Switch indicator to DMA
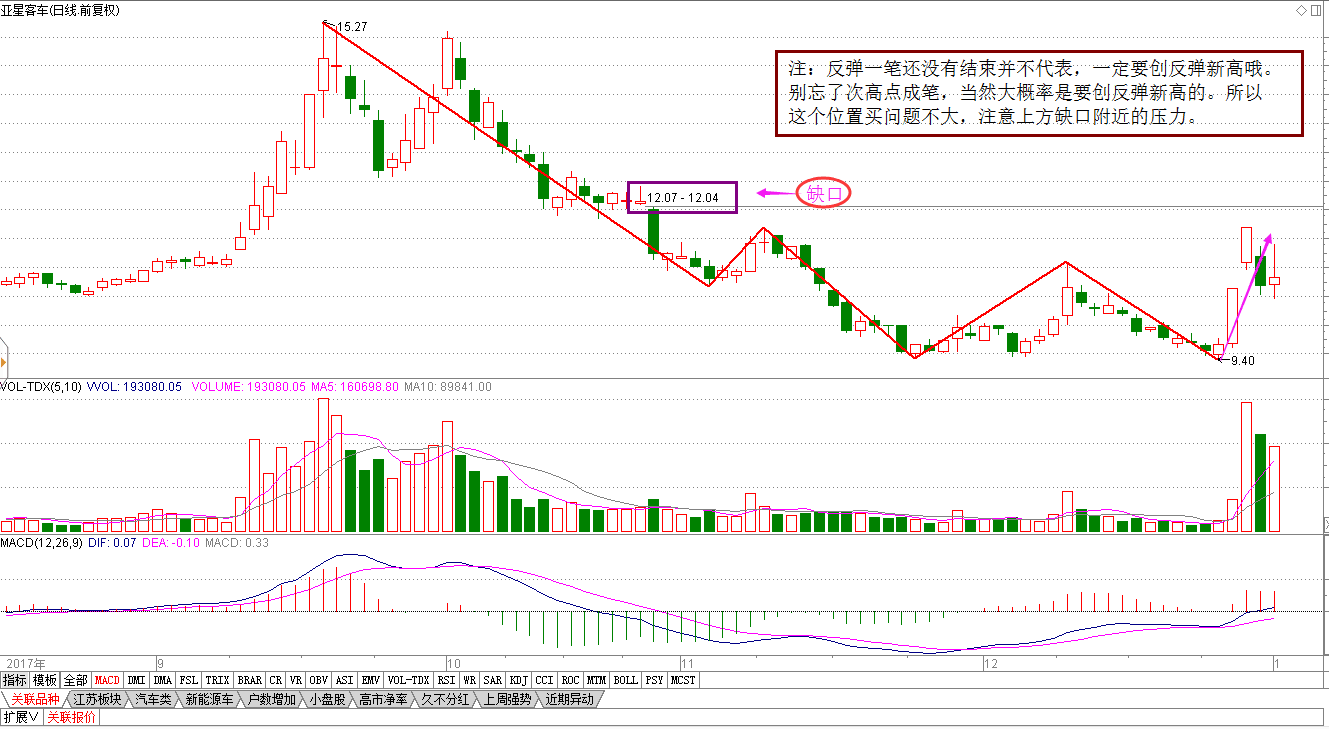The image size is (1329, 729). click(163, 680)
